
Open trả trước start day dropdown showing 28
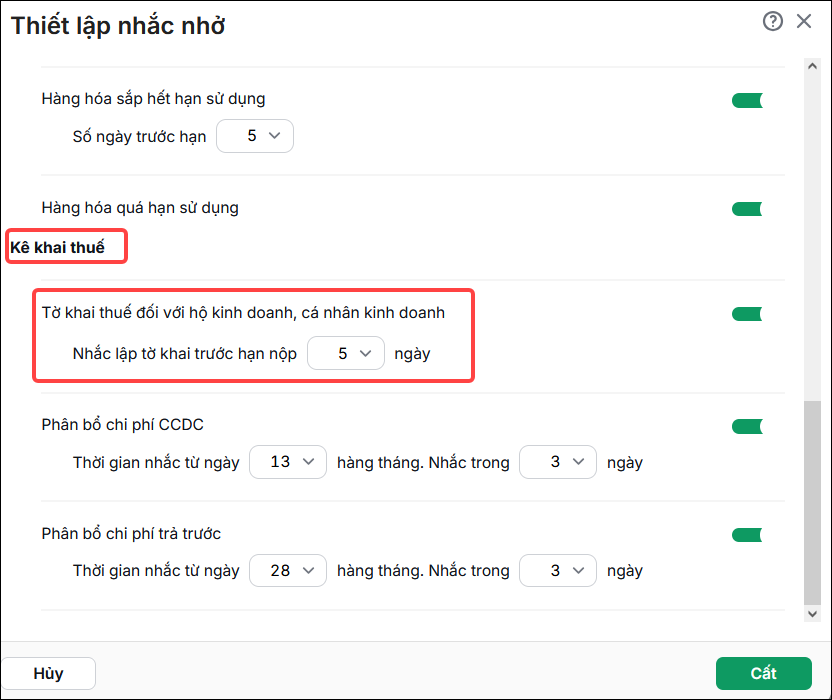[x=288, y=571]
